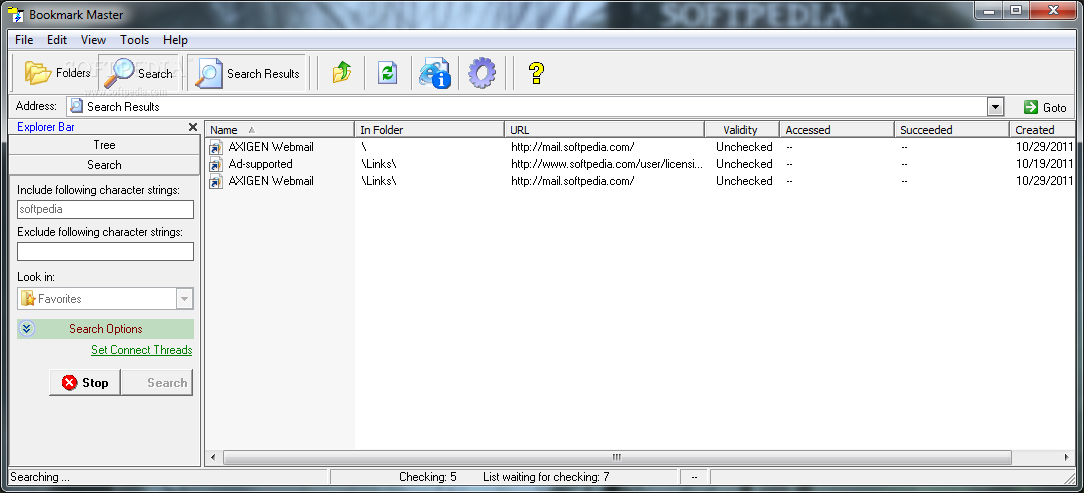Click the Unchecked validity of Ad-supported
Image resolution: width=1084 pixels, height=493 pixels.
coord(744,164)
